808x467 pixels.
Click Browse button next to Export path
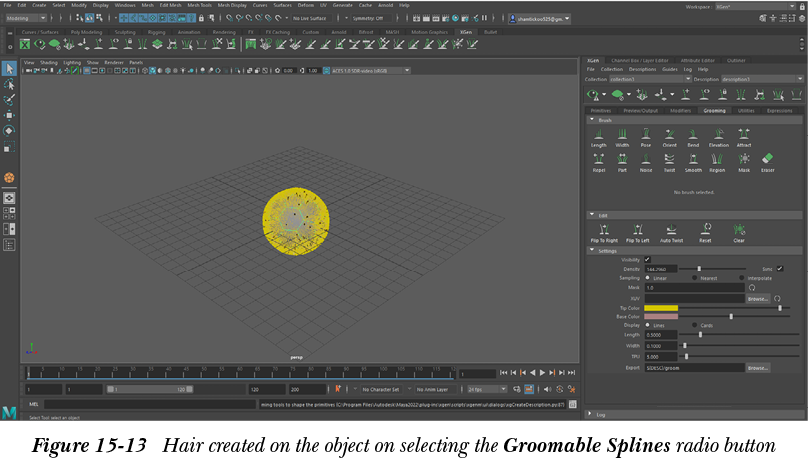(x=758, y=368)
